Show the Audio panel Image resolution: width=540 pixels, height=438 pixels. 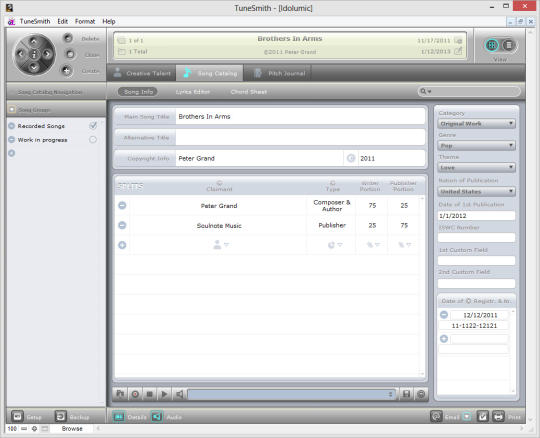click(x=157, y=417)
